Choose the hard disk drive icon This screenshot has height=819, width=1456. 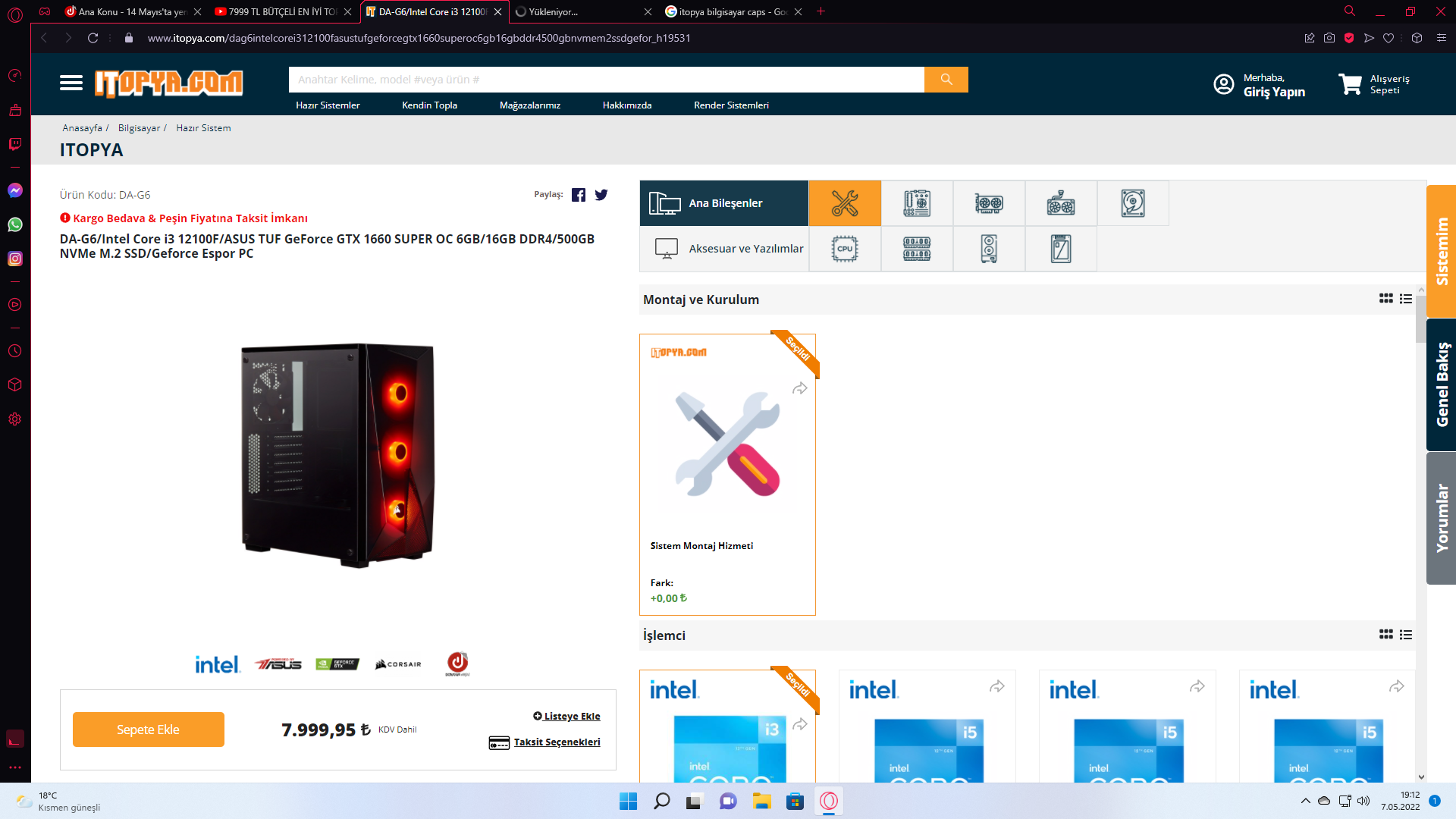click(x=1133, y=203)
